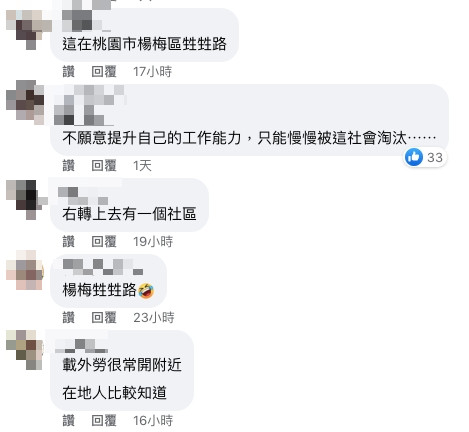Like the comment about 不願意提升自己的工作能力
The image size is (469, 432).
[69, 166]
